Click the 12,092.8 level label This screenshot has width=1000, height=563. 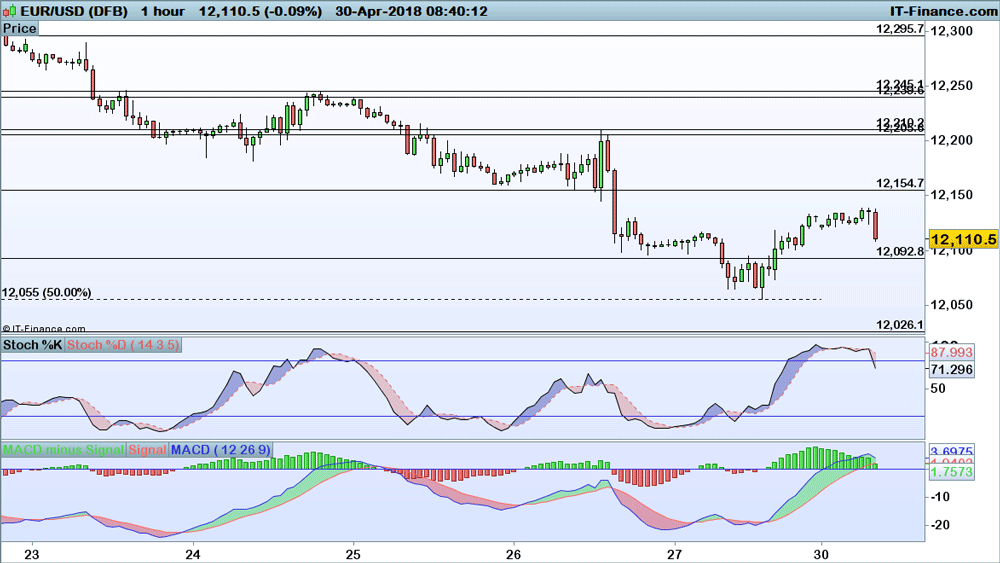(x=900, y=251)
